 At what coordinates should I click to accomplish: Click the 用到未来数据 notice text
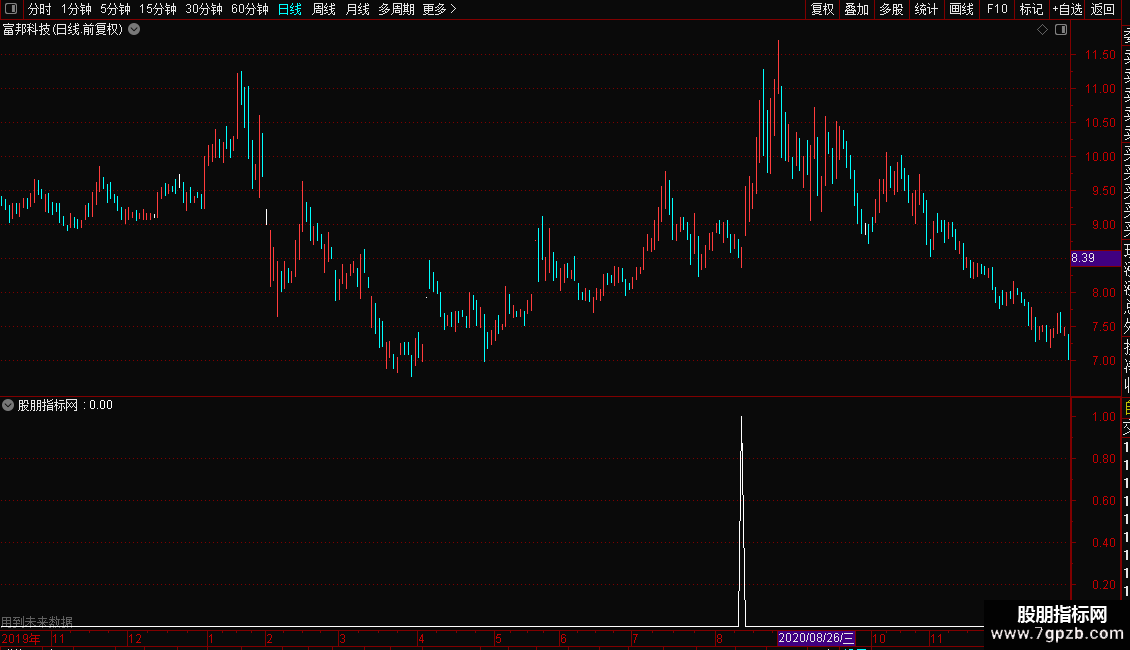coord(37,621)
